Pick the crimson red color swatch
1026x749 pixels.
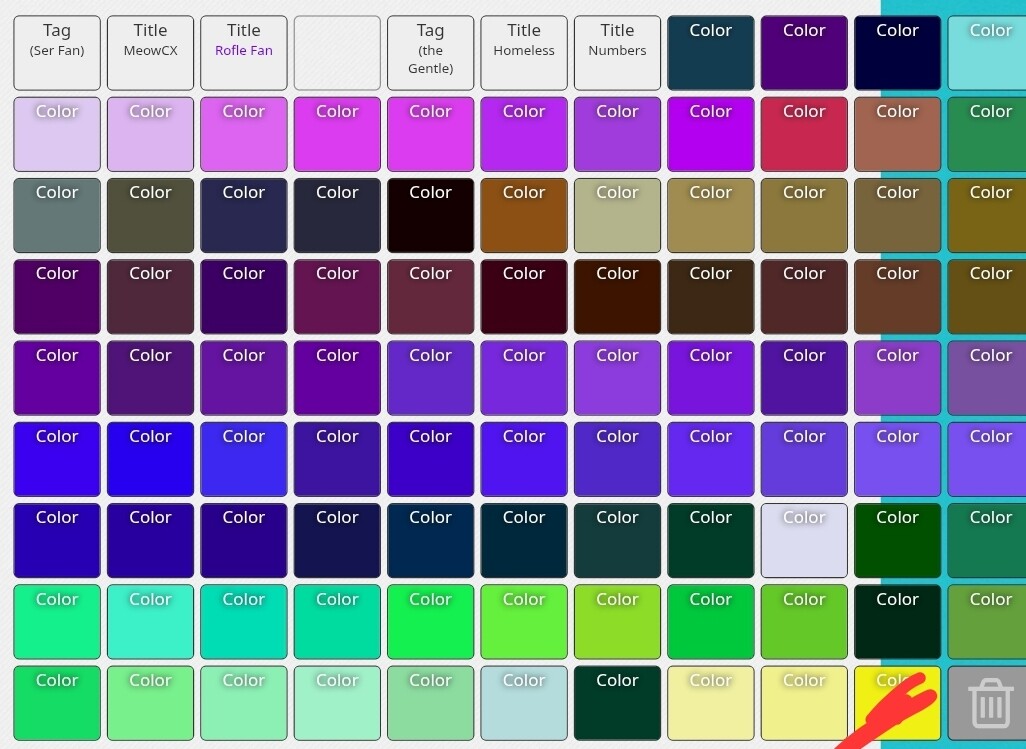pyautogui.click(x=804, y=134)
